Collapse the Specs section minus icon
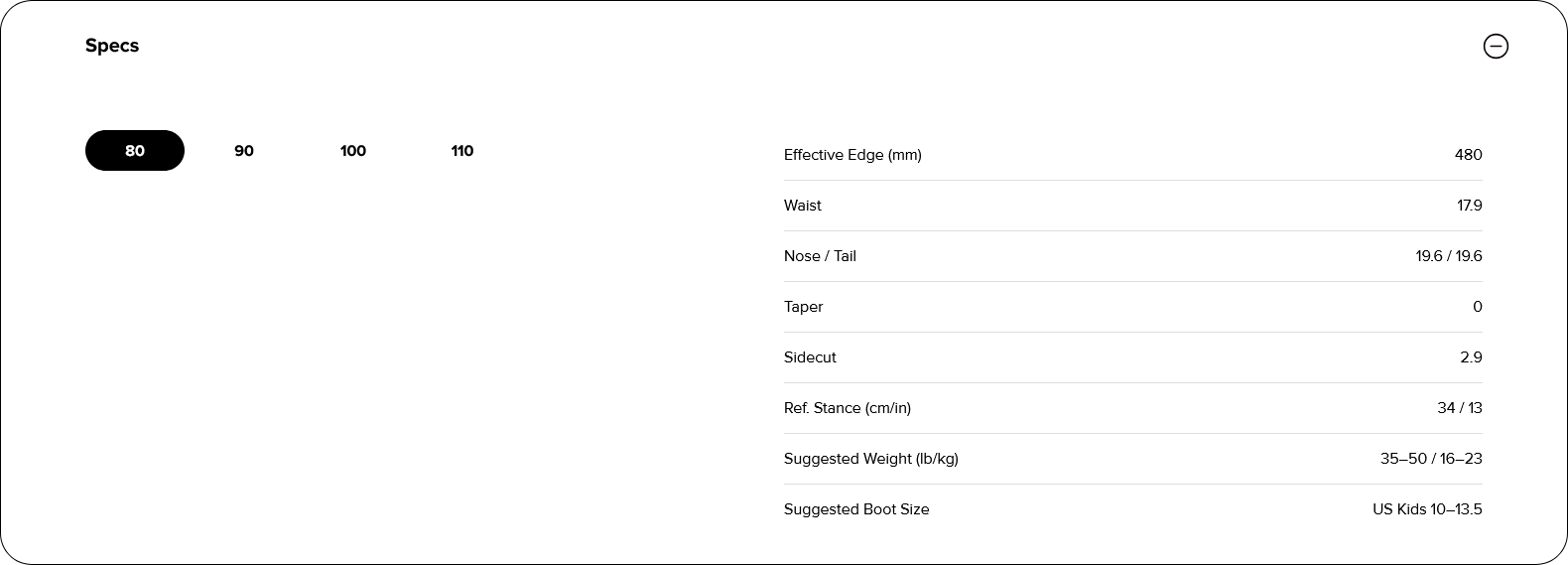 click(x=1495, y=47)
